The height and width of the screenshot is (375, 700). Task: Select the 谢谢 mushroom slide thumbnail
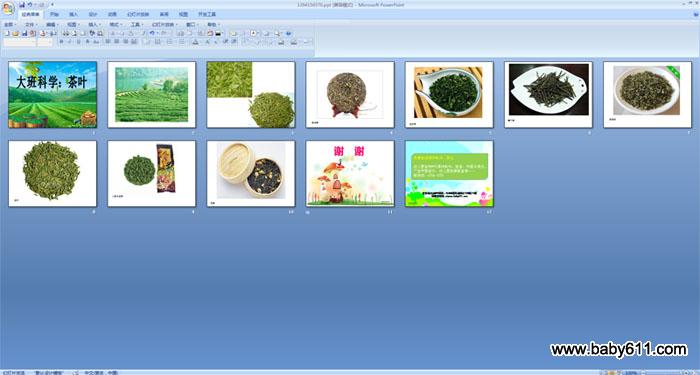(350, 174)
